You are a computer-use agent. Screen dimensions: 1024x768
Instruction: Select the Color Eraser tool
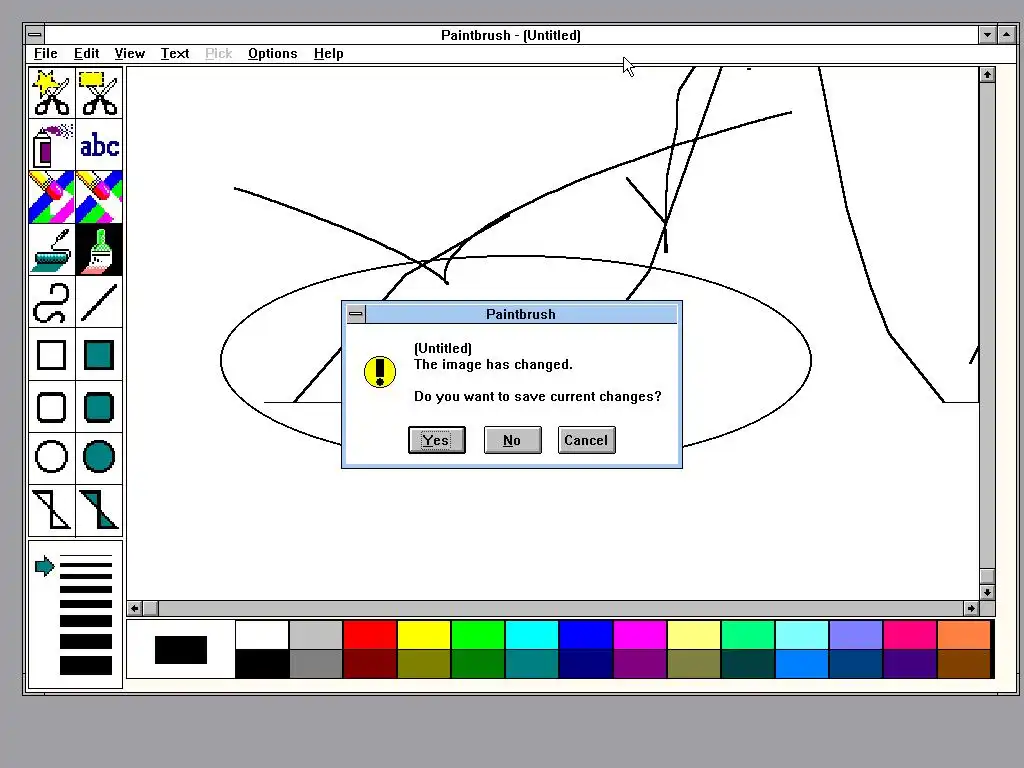point(52,197)
